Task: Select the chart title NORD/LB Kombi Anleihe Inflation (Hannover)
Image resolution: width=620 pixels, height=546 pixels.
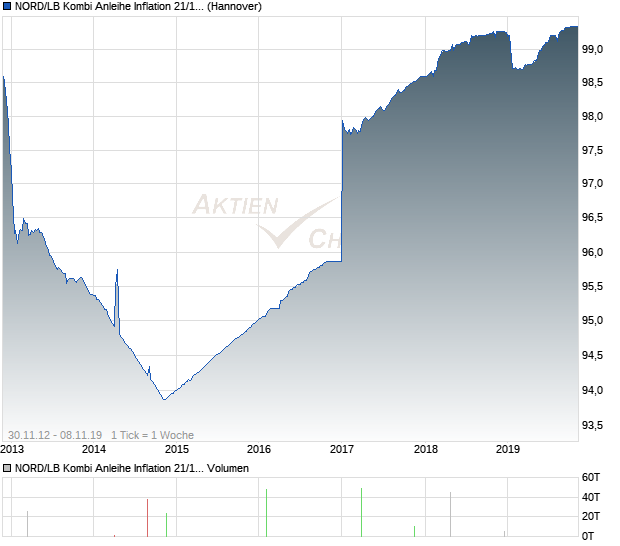Action: [x=138, y=7]
